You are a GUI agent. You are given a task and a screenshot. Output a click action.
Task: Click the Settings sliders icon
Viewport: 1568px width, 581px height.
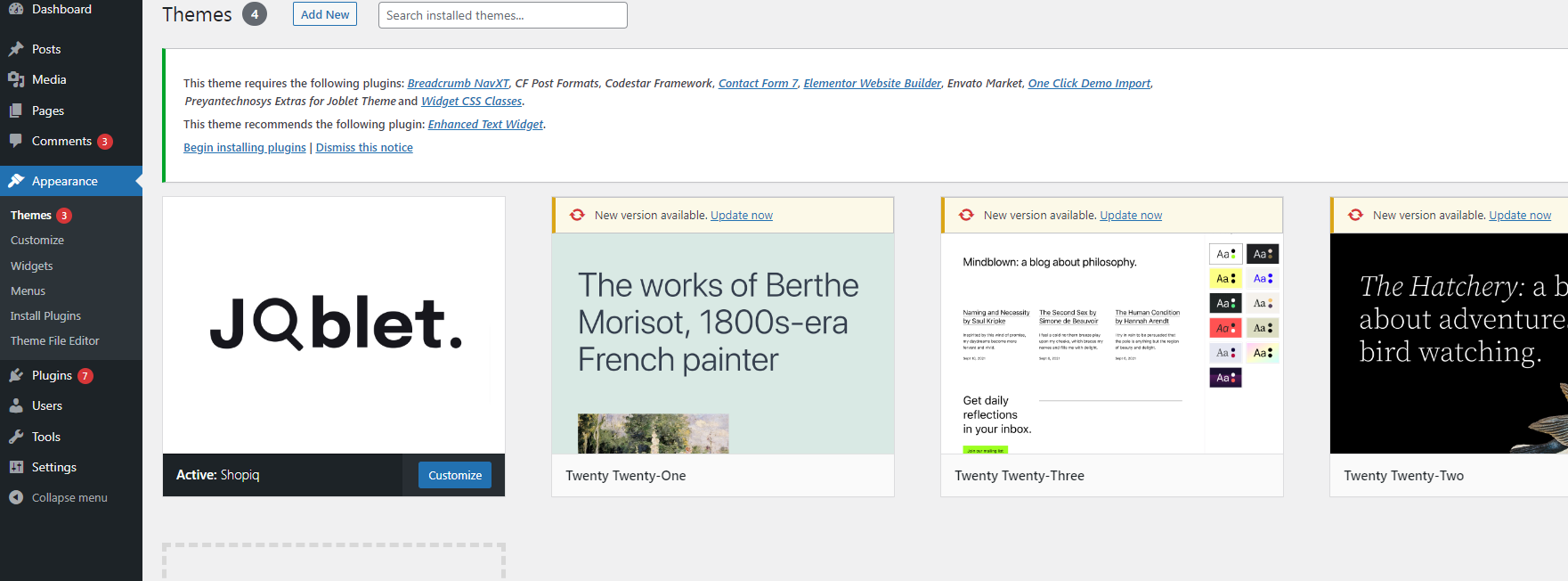(x=16, y=467)
